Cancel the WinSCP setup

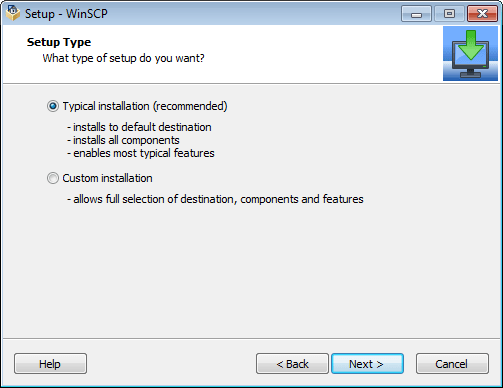452,364
